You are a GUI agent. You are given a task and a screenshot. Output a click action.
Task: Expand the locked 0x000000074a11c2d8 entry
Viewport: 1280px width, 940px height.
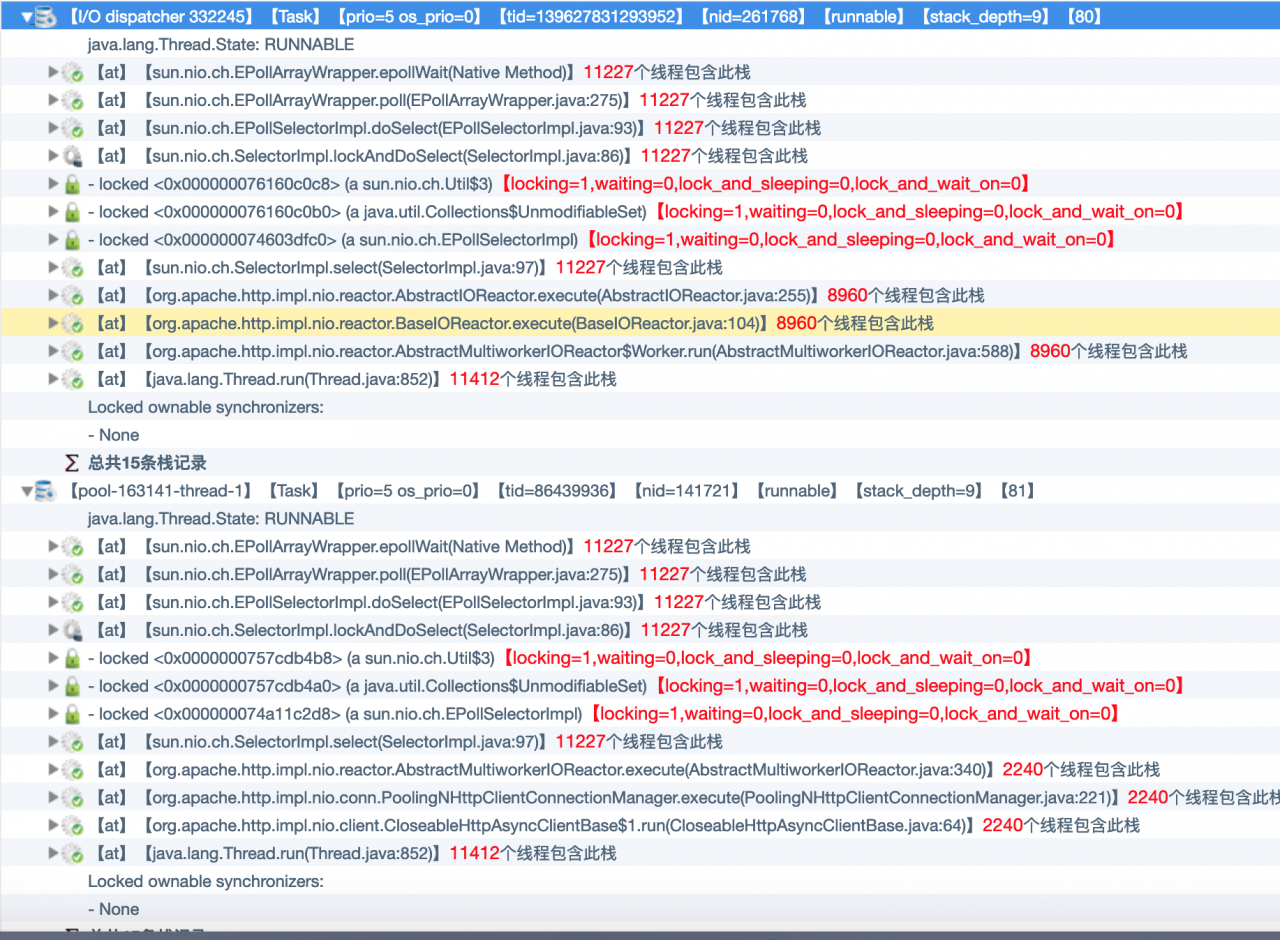53,714
